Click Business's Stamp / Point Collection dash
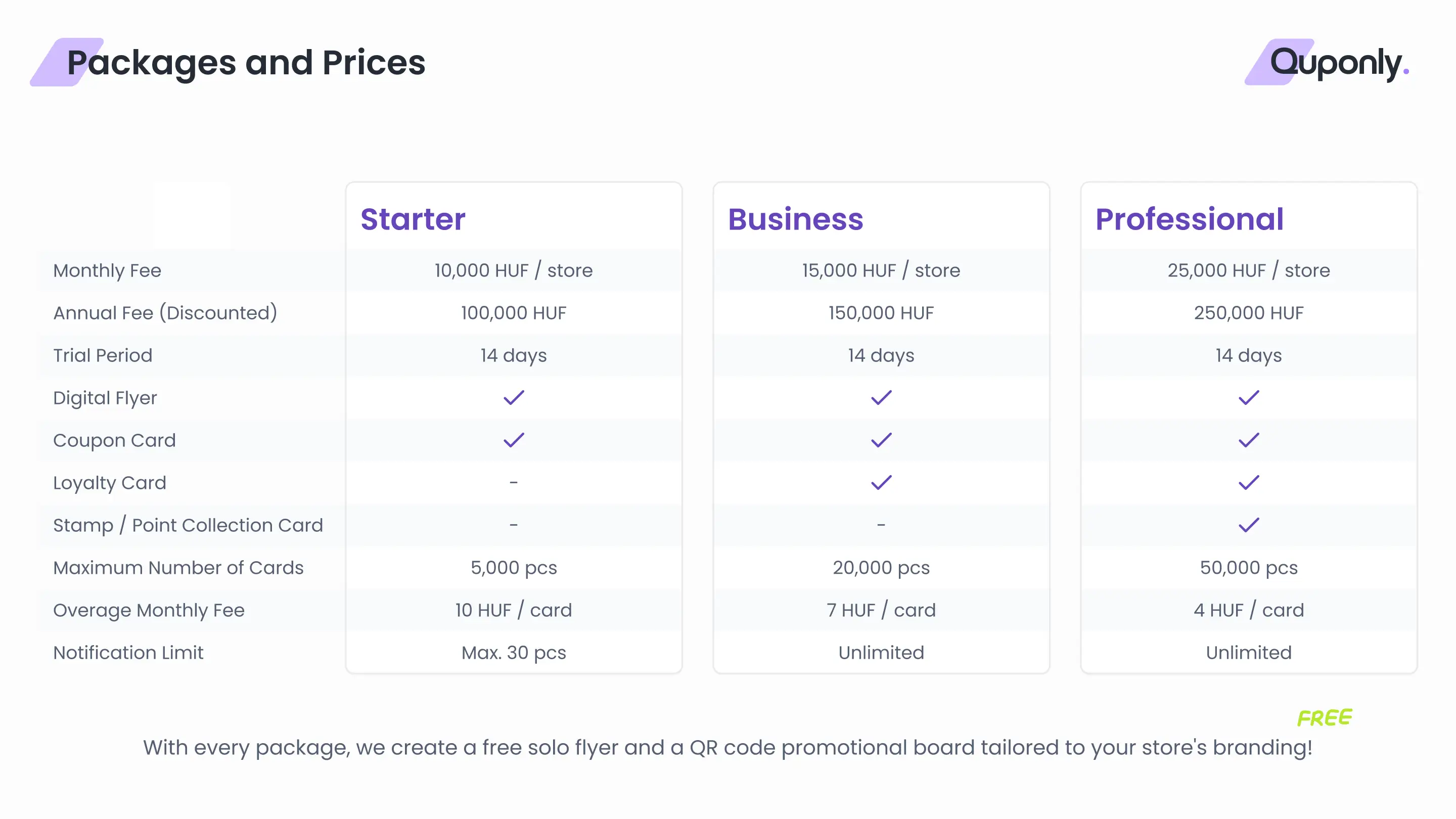This screenshot has height=819, width=1456. pos(881,525)
